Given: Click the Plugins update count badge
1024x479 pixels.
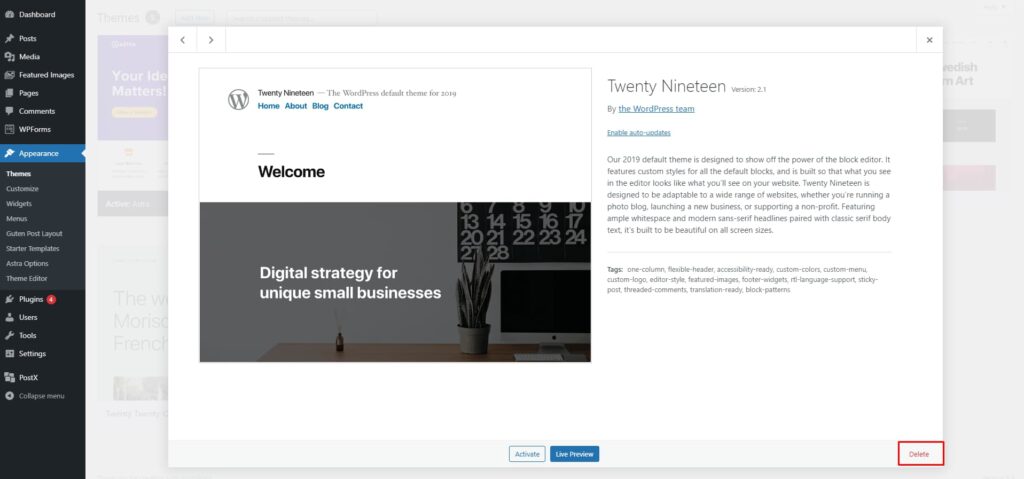Looking at the screenshot, I should (x=51, y=299).
